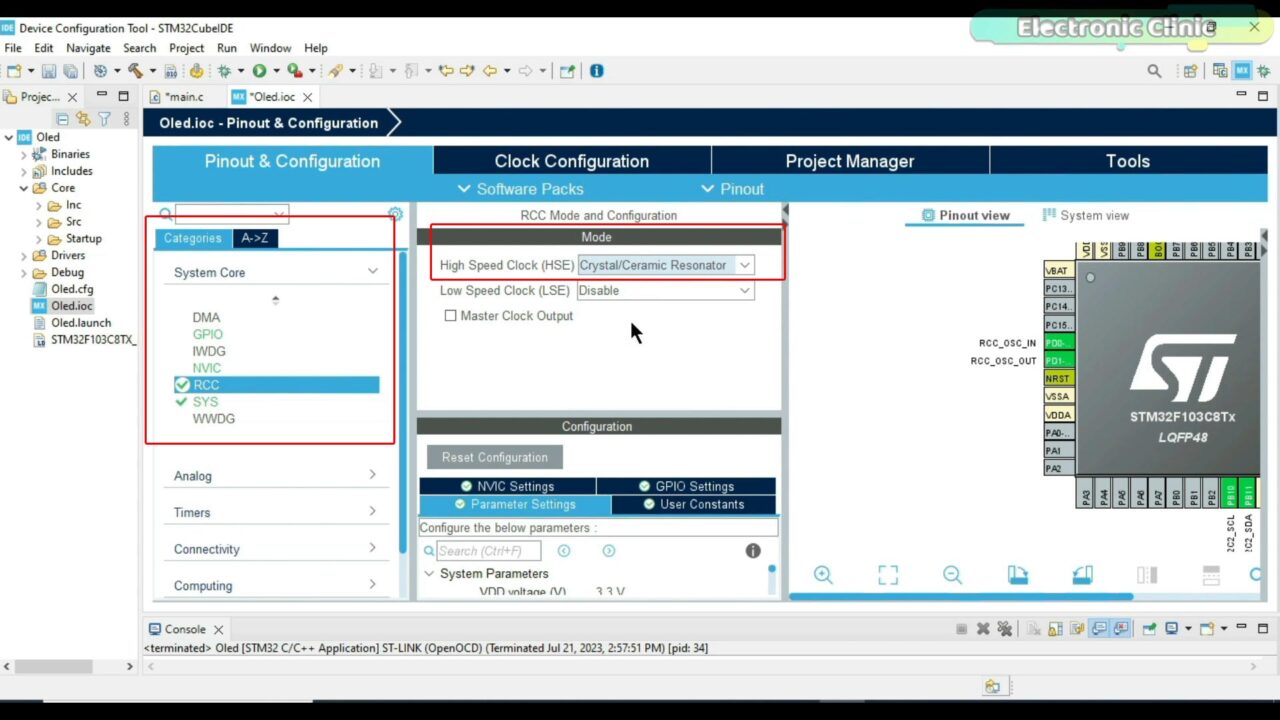Image resolution: width=1280 pixels, height=720 pixels.
Task: Go to the next parameter search result
Action: tap(609, 551)
